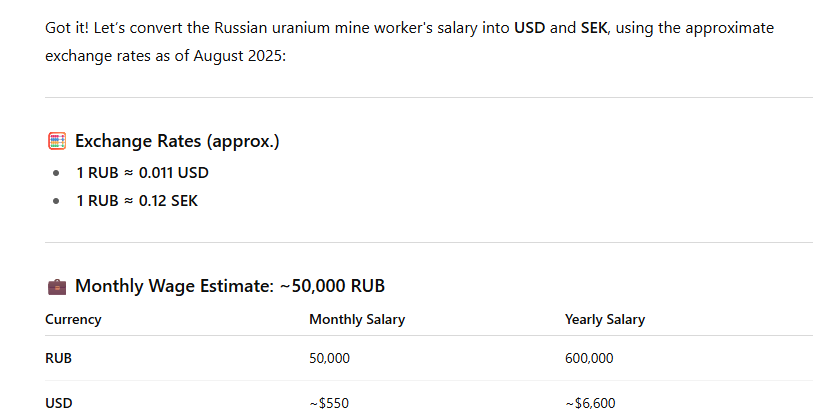This screenshot has width=817, height=420.
Task: Click the bold USD word in intro
Action: [529, 28]
